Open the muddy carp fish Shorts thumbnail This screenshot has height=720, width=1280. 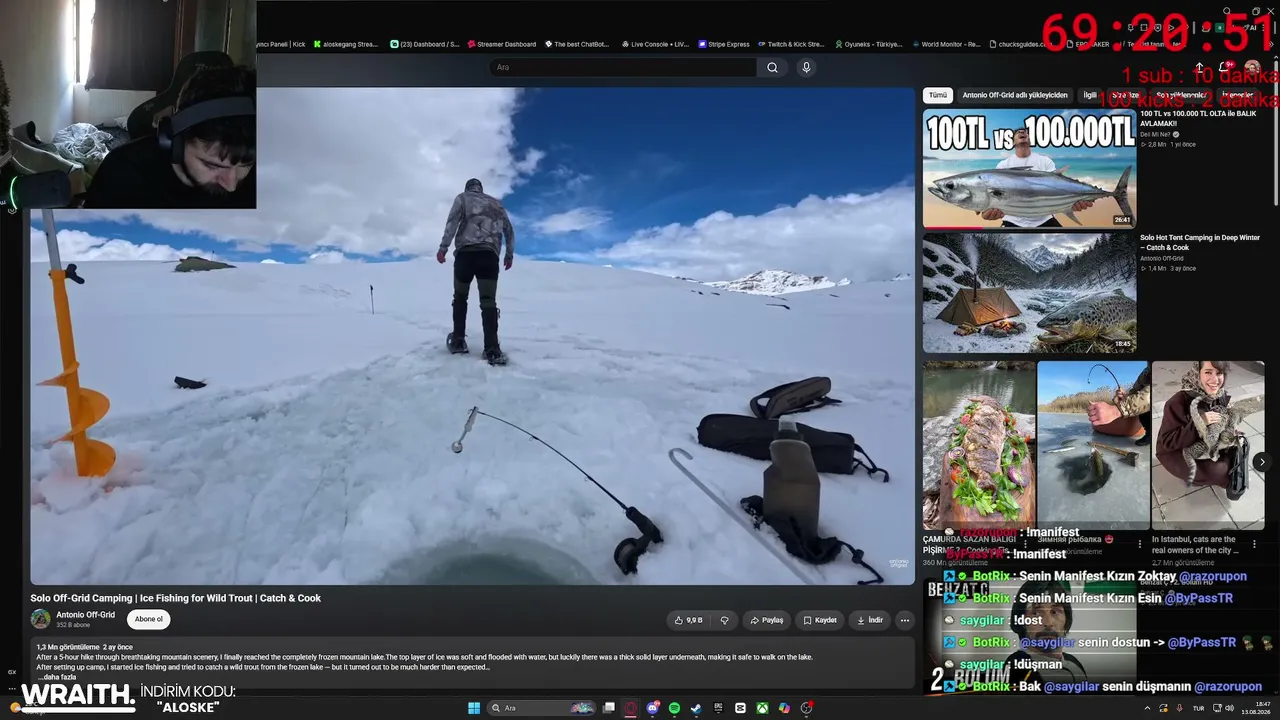(979, 445)
